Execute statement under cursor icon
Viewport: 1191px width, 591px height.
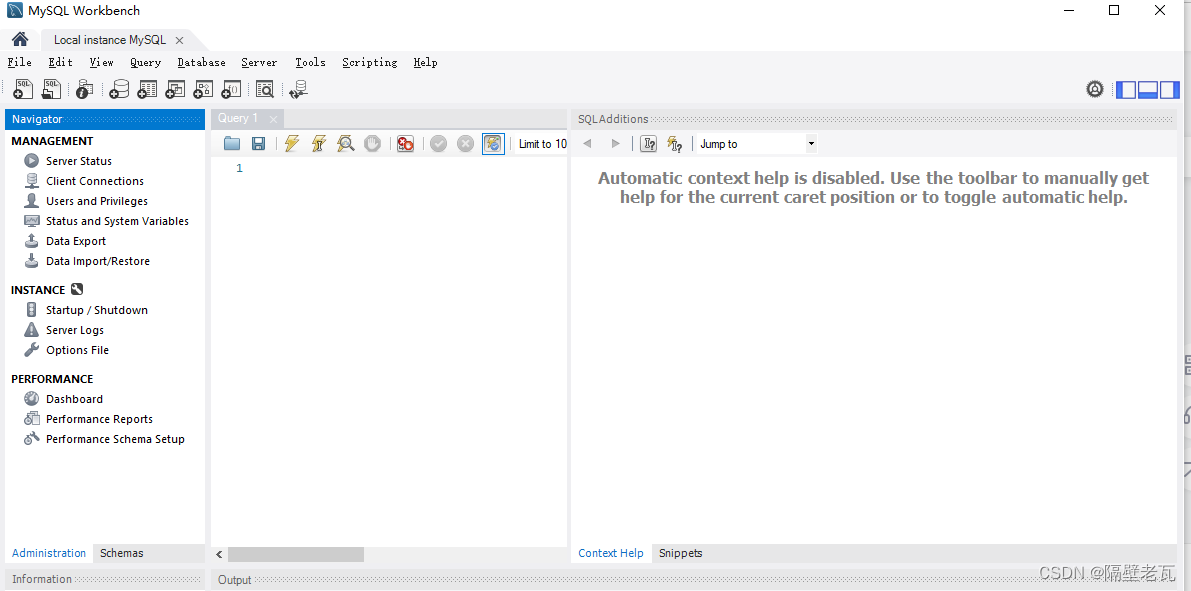pos(319,144)
